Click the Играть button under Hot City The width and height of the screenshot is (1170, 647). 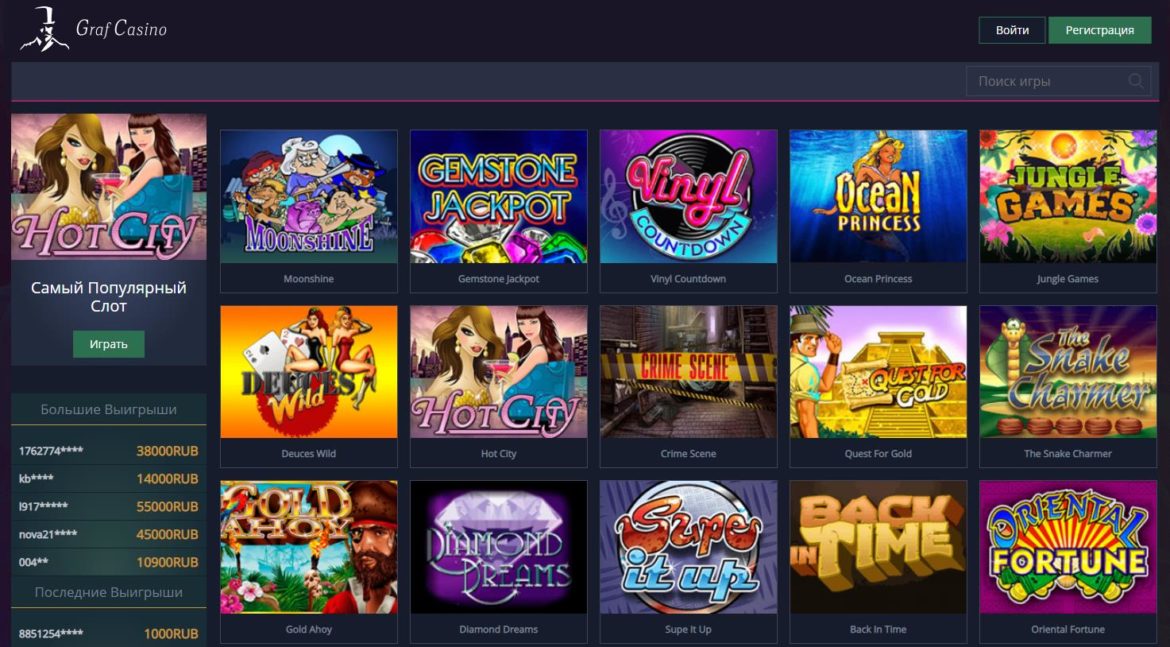pos(109,344)
